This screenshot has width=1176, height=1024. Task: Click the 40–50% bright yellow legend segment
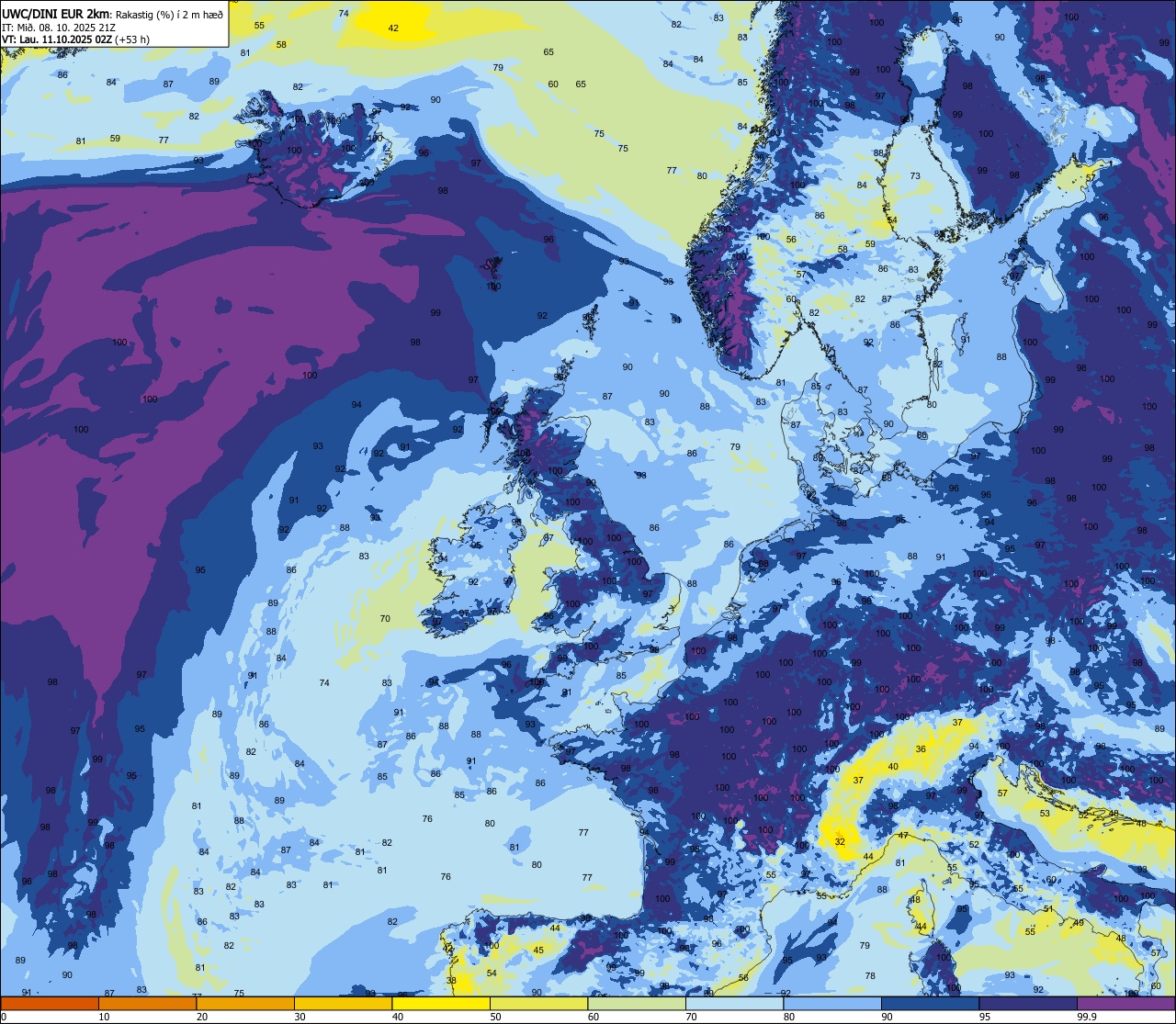(x=441, y=1003)
